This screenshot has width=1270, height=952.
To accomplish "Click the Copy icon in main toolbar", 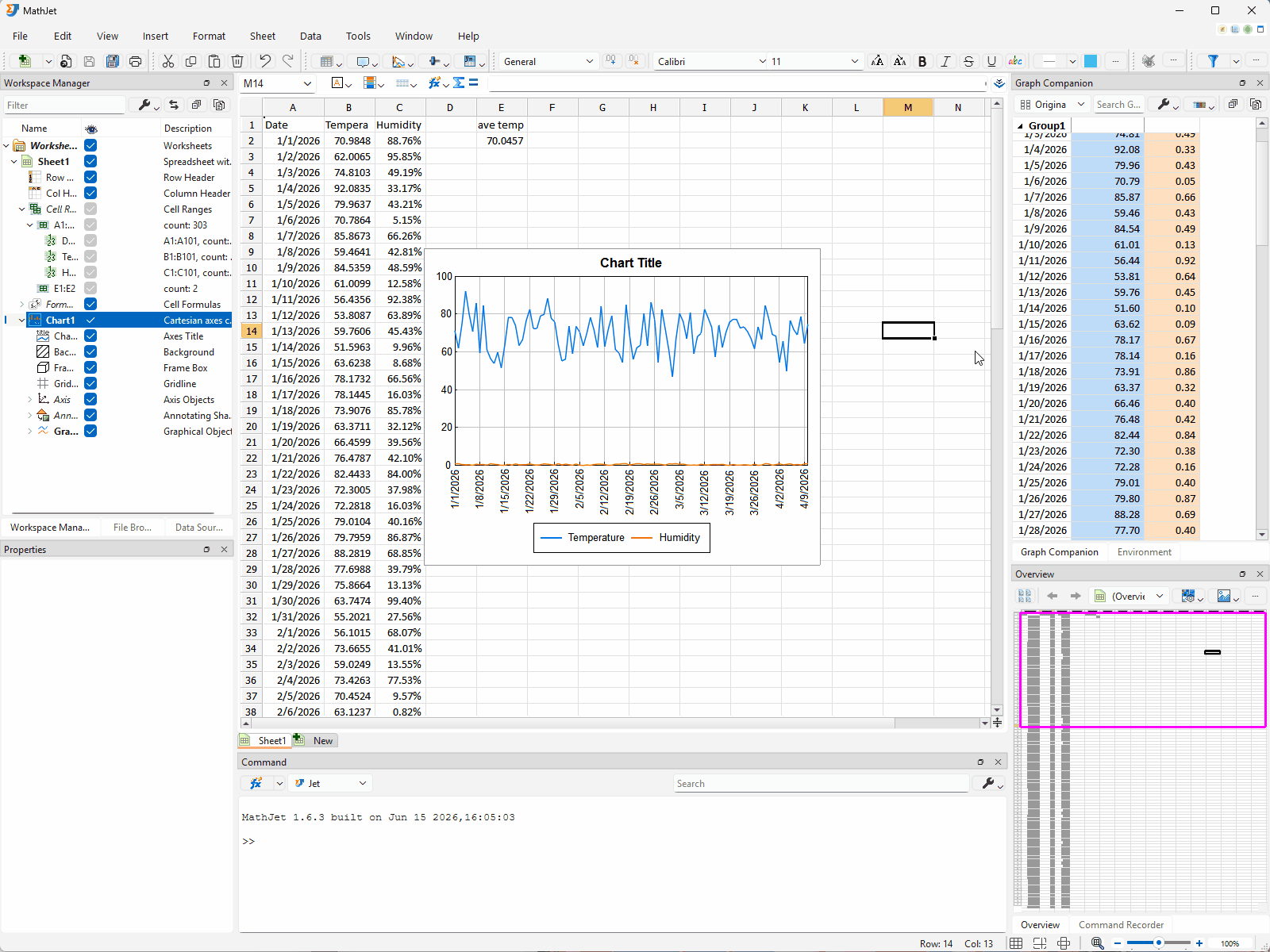I will click(190, 61).
